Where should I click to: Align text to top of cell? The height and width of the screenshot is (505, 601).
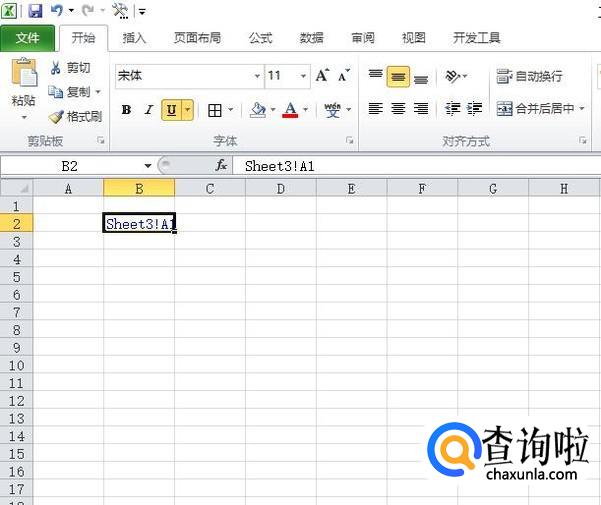coord(375,75)
